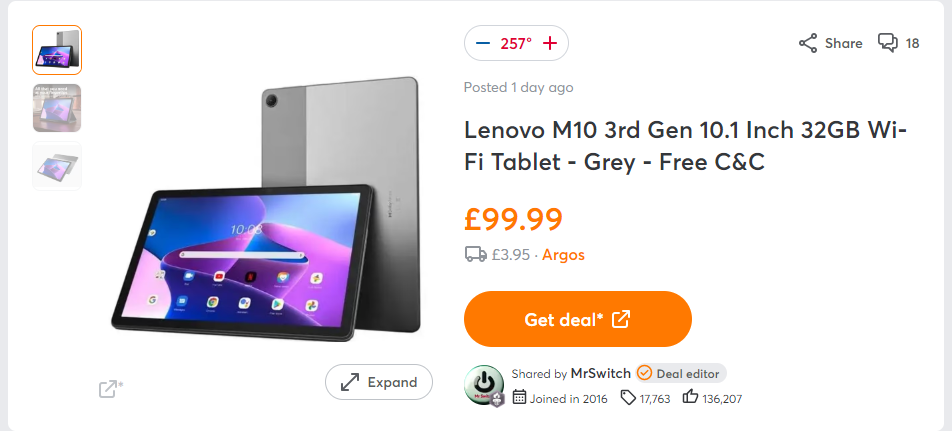This screenshot has height=431, width=952.
Task: Open the comments bubble icon
Action: 887,43
